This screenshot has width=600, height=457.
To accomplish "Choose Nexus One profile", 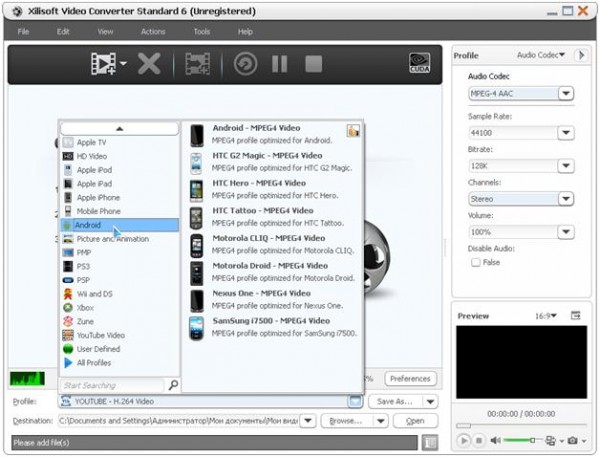I will pyautogui.click(x=274, y=300).
